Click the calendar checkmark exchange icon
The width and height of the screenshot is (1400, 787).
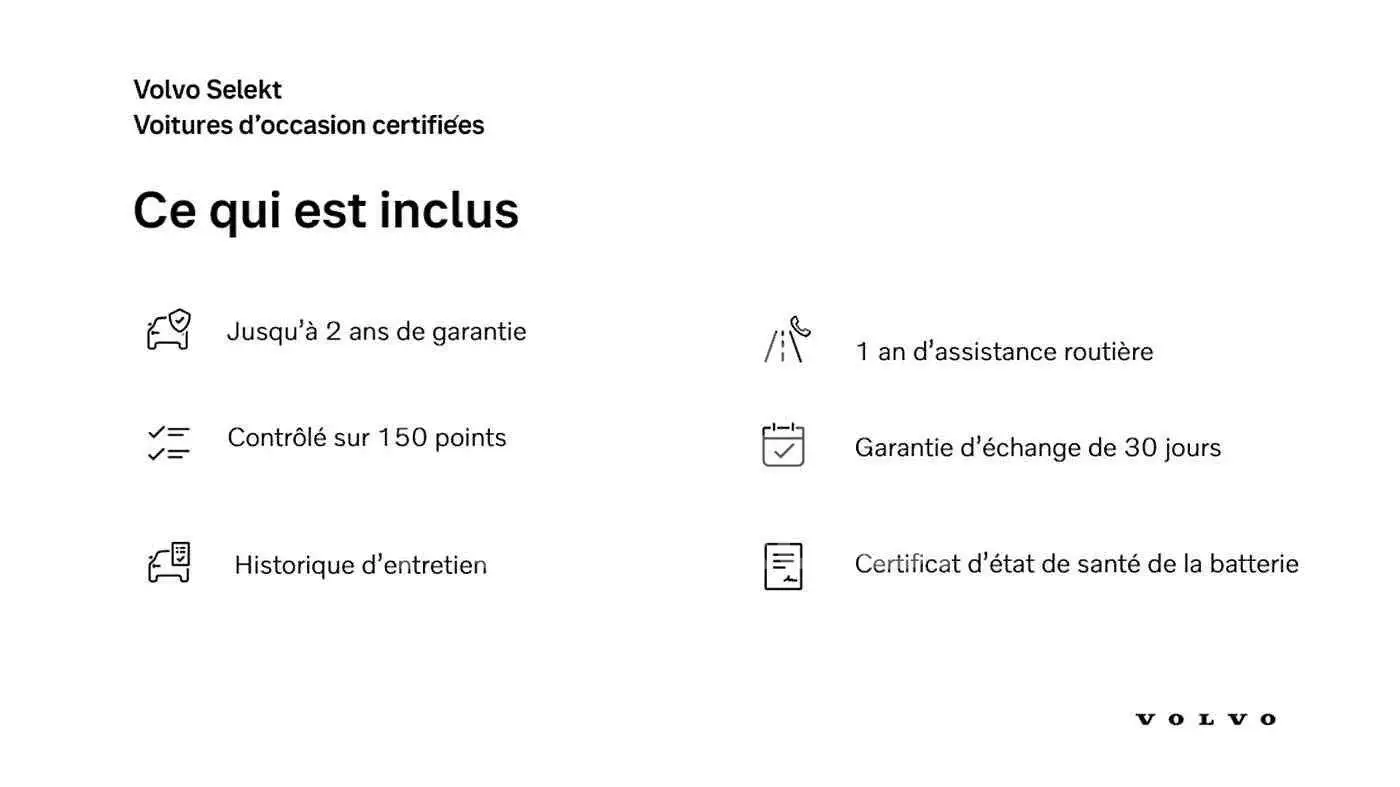click(x=783, y=445)
